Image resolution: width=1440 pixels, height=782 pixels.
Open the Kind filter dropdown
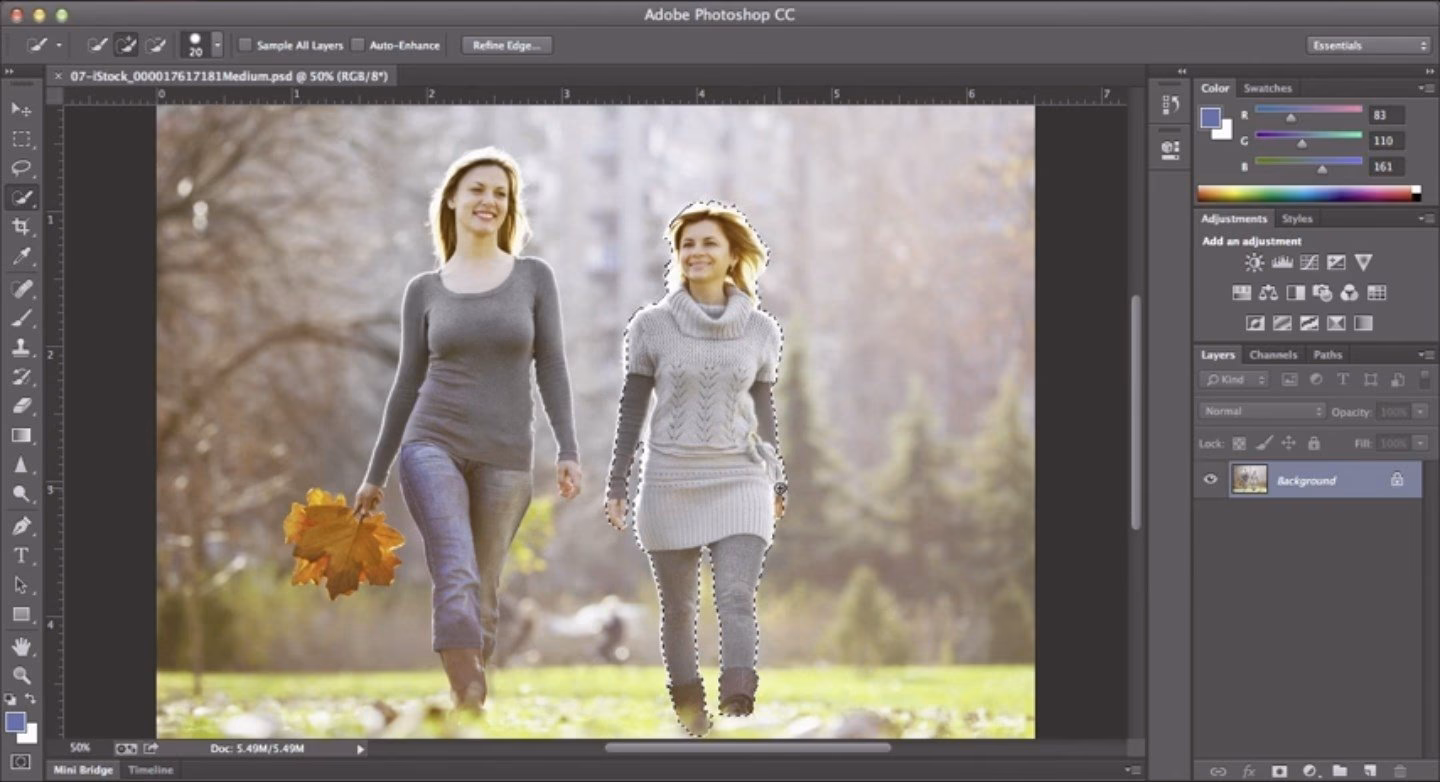1233,379
